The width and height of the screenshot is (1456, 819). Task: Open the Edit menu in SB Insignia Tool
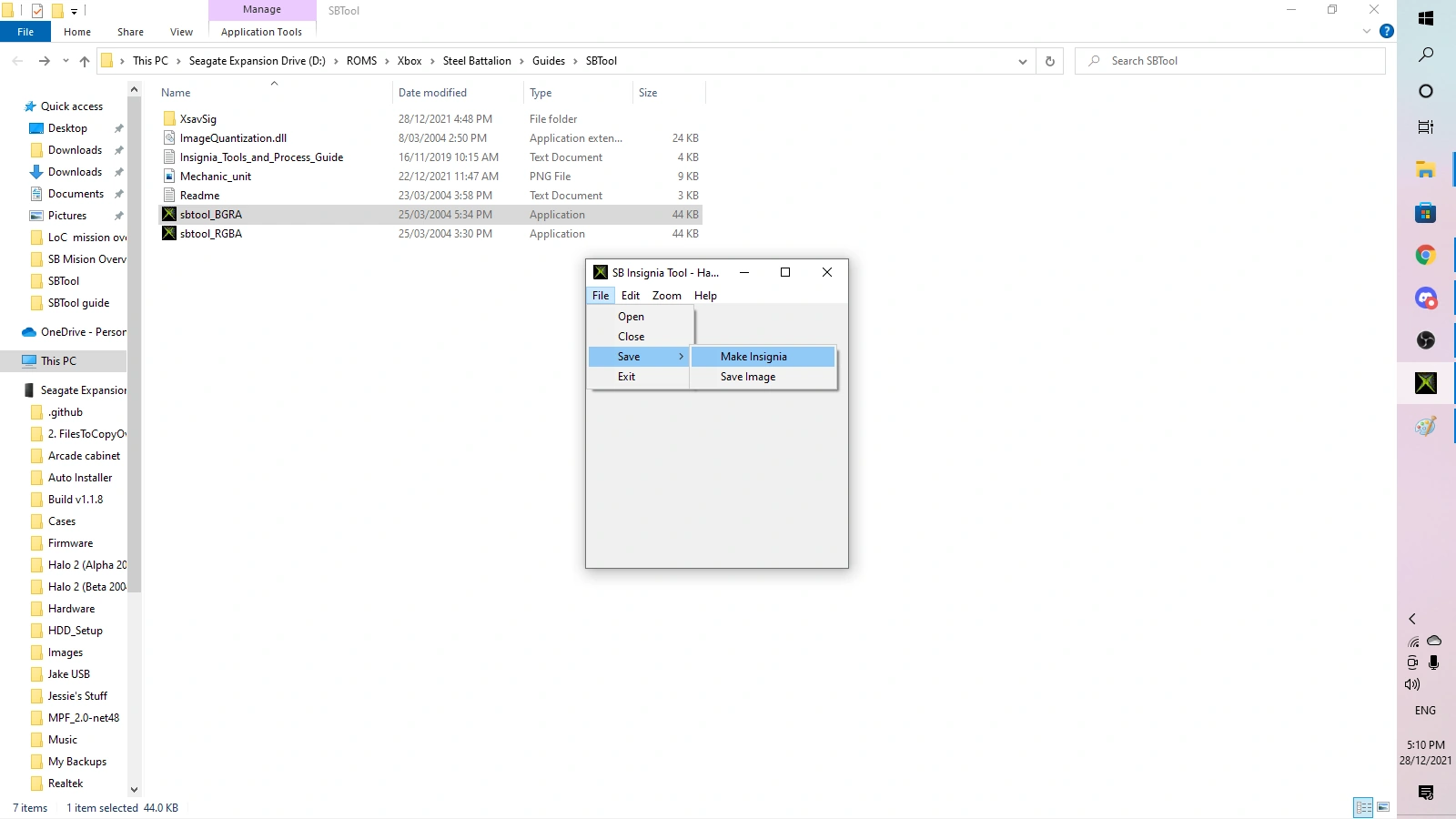[x=631, y=296]
